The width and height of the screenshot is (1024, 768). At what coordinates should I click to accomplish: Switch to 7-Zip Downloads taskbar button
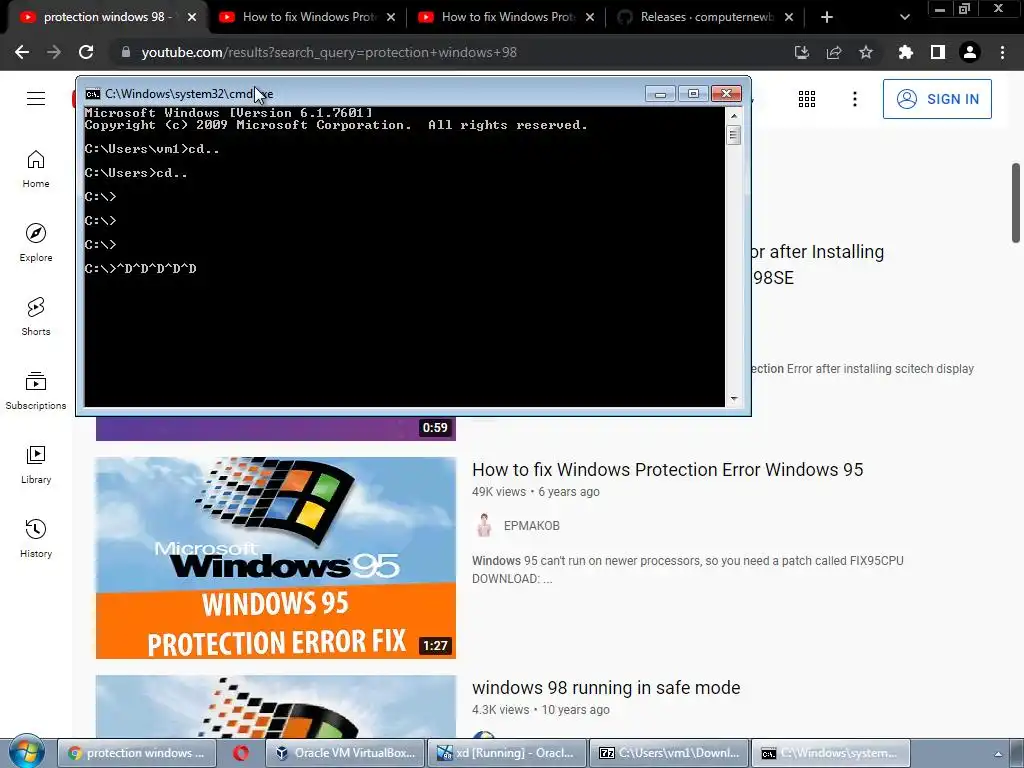[x=668, y=753]
